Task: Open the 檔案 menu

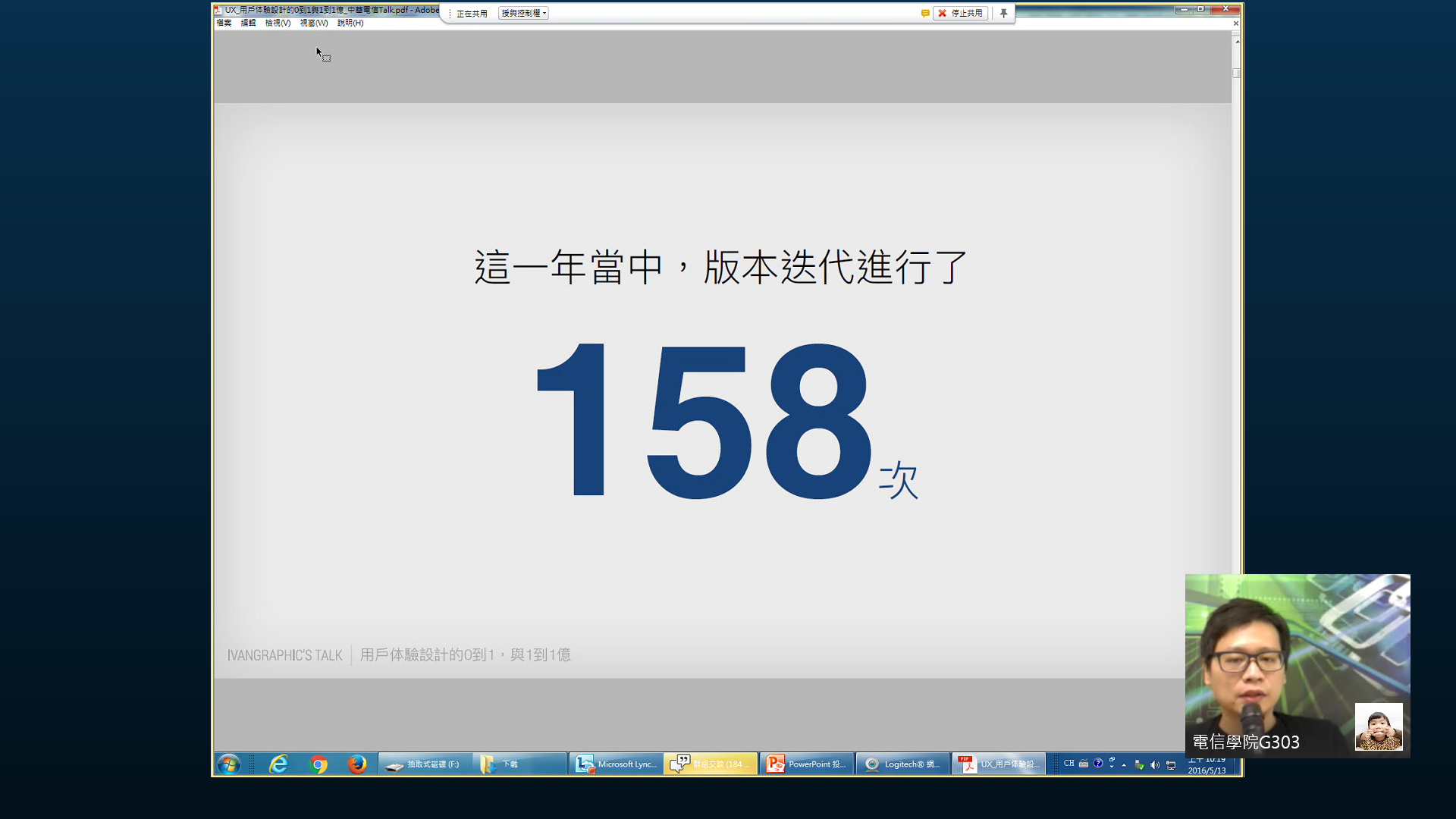Action: click(224, 23)
